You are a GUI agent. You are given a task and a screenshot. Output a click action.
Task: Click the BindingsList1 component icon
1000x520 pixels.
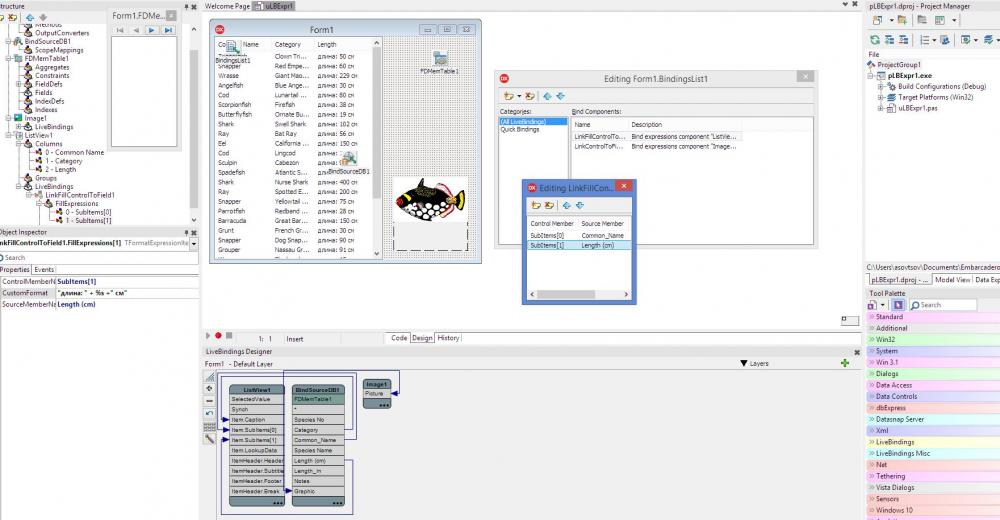231,47
